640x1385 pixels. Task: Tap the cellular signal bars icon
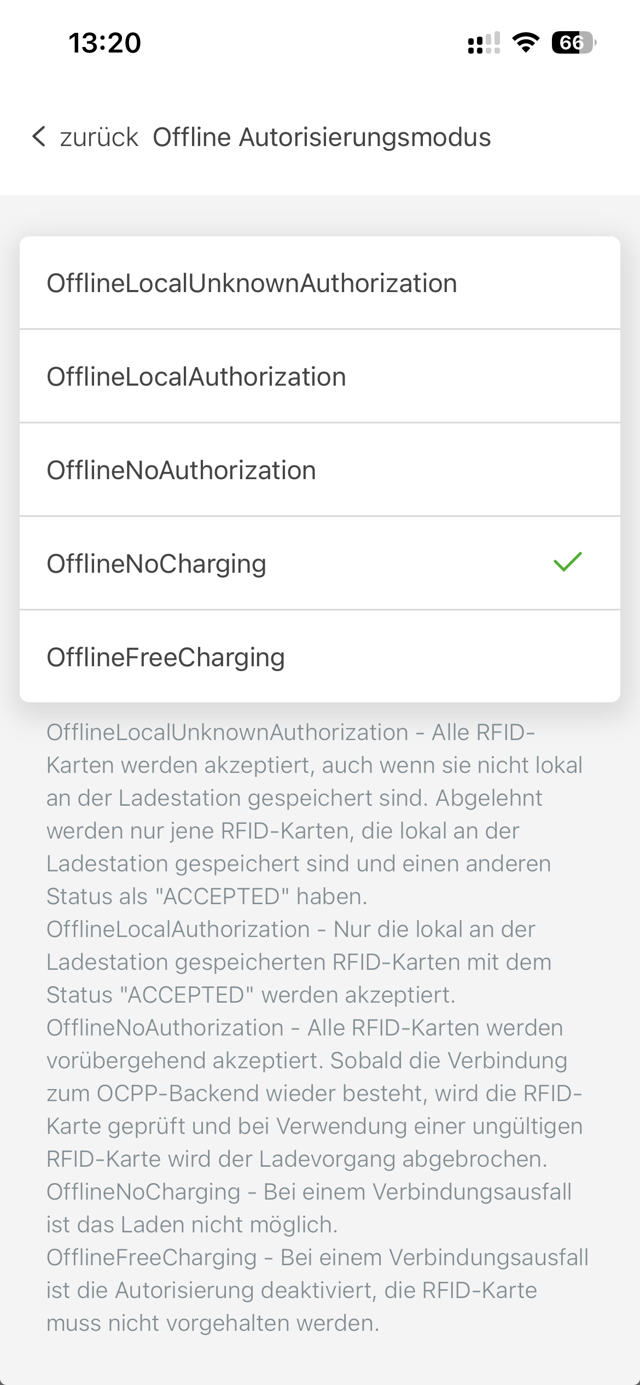click(483, 43)
